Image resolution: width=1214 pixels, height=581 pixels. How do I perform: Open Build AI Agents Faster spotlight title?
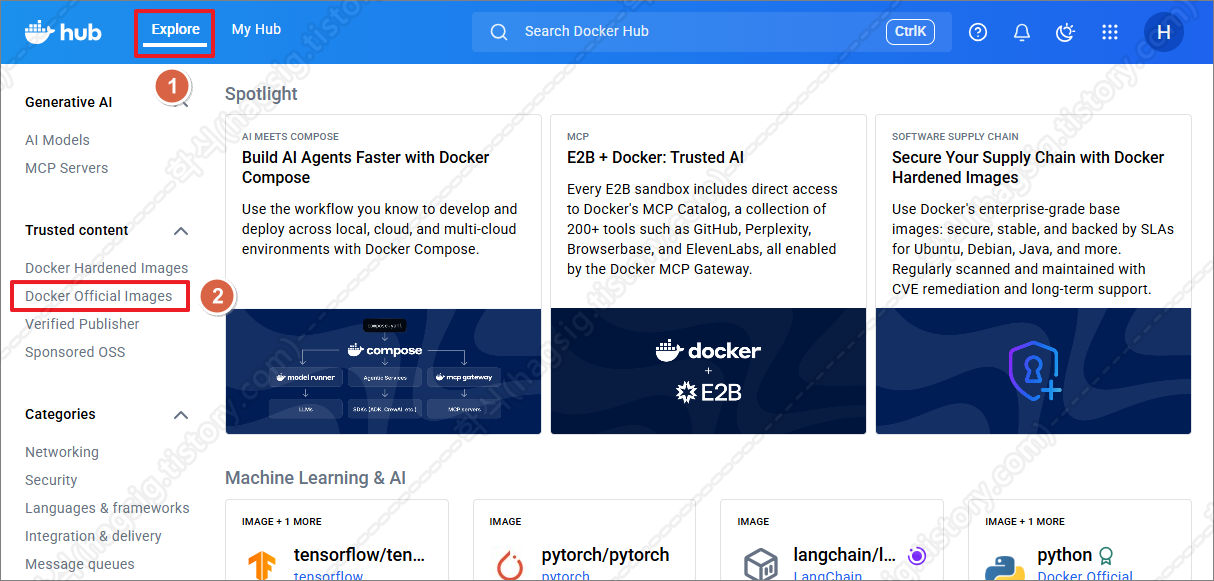point(366,168)
